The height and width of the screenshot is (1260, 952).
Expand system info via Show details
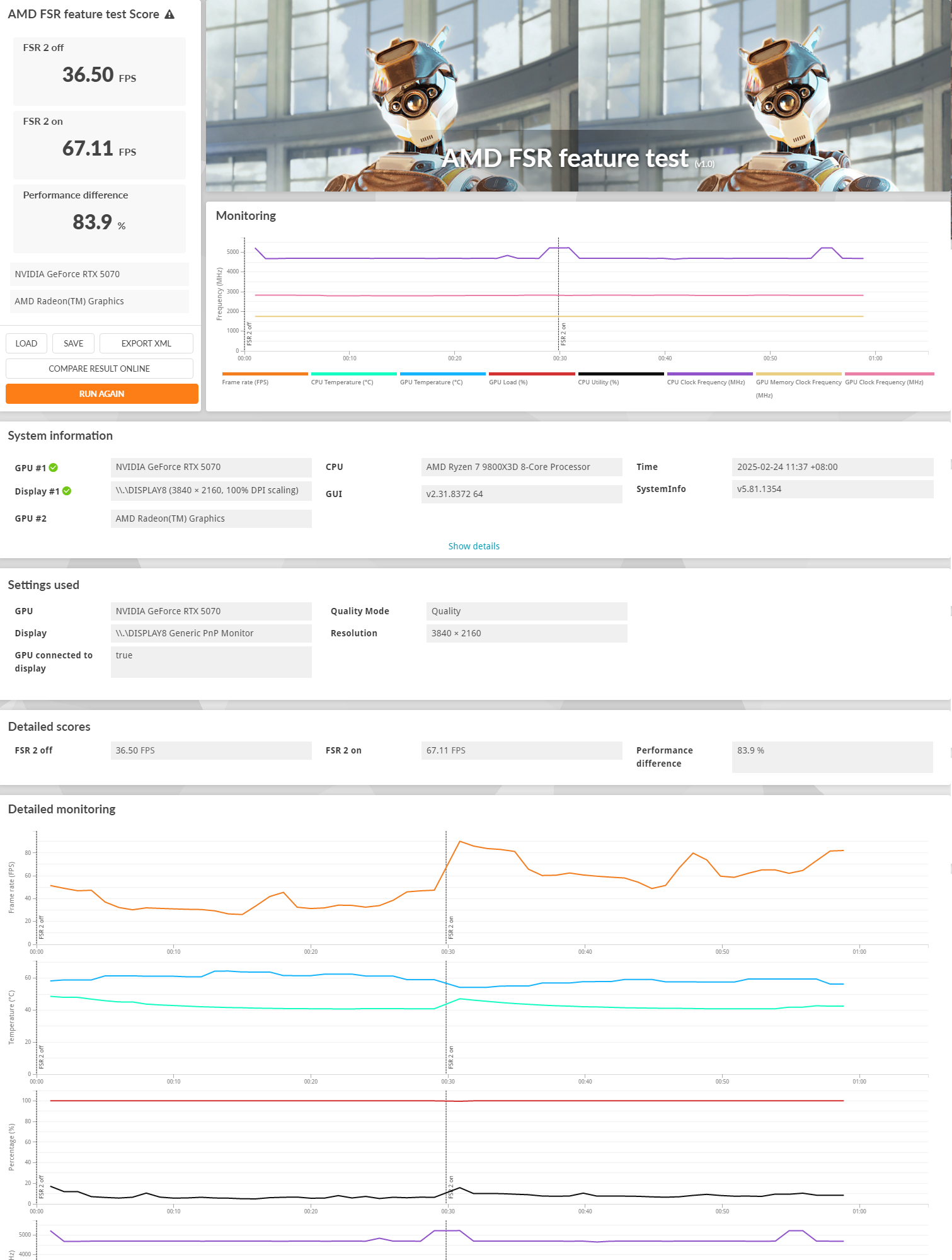pyautogui.click(x=474, y=546)
